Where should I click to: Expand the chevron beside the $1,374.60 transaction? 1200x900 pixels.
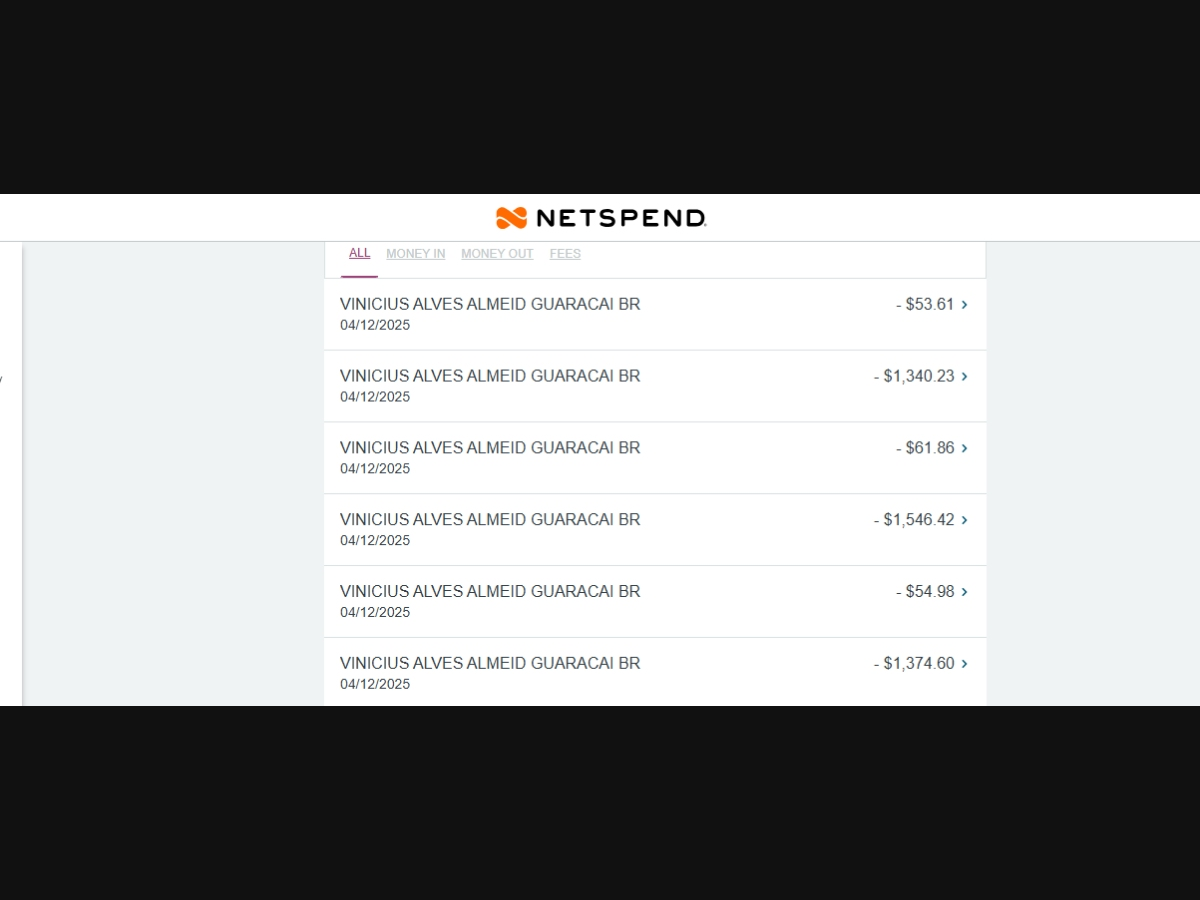coord(964,665)
